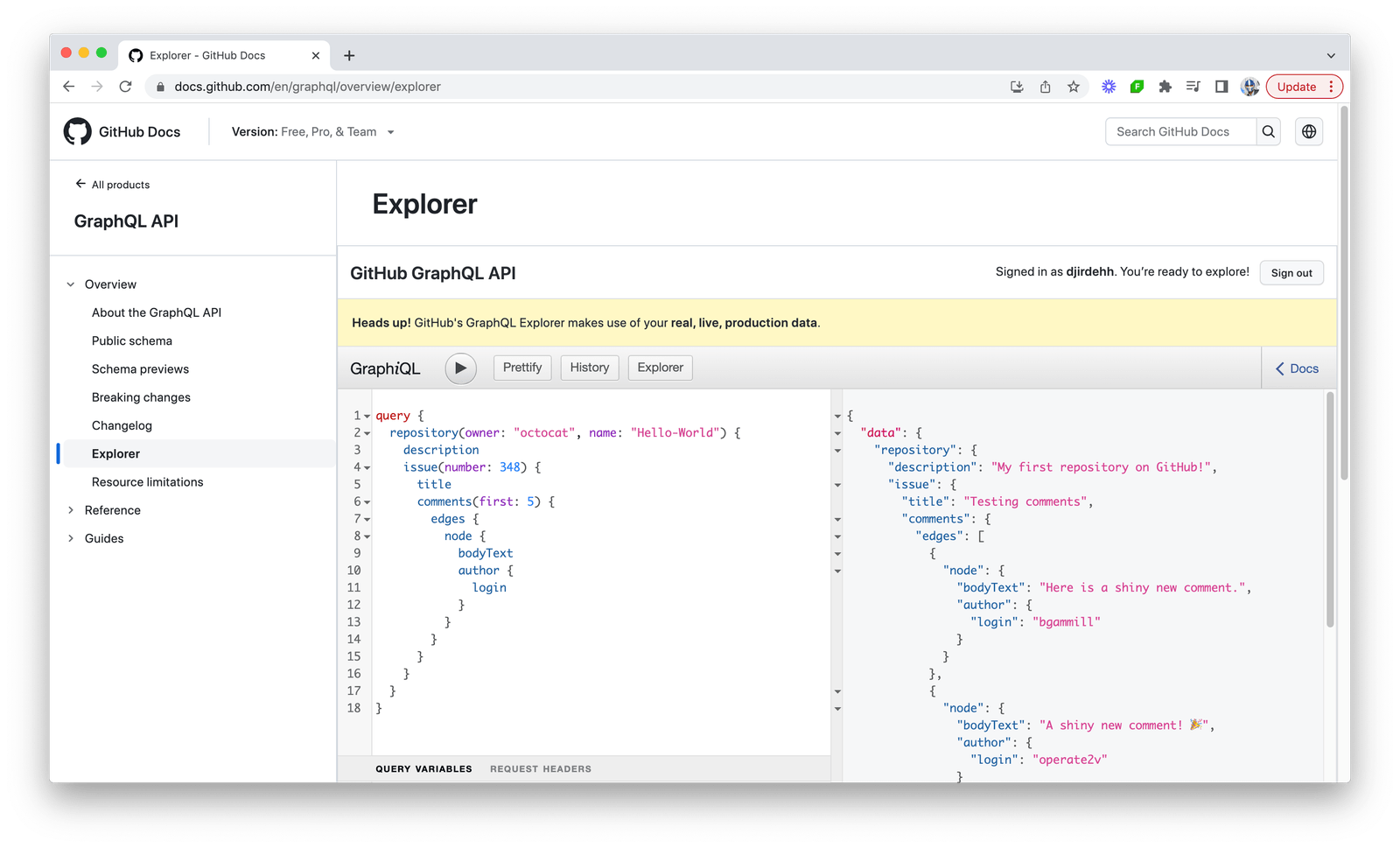Screen dimensions: 1400x848
Task: Click the All products back arrow
Action: (x=80, y=184)
